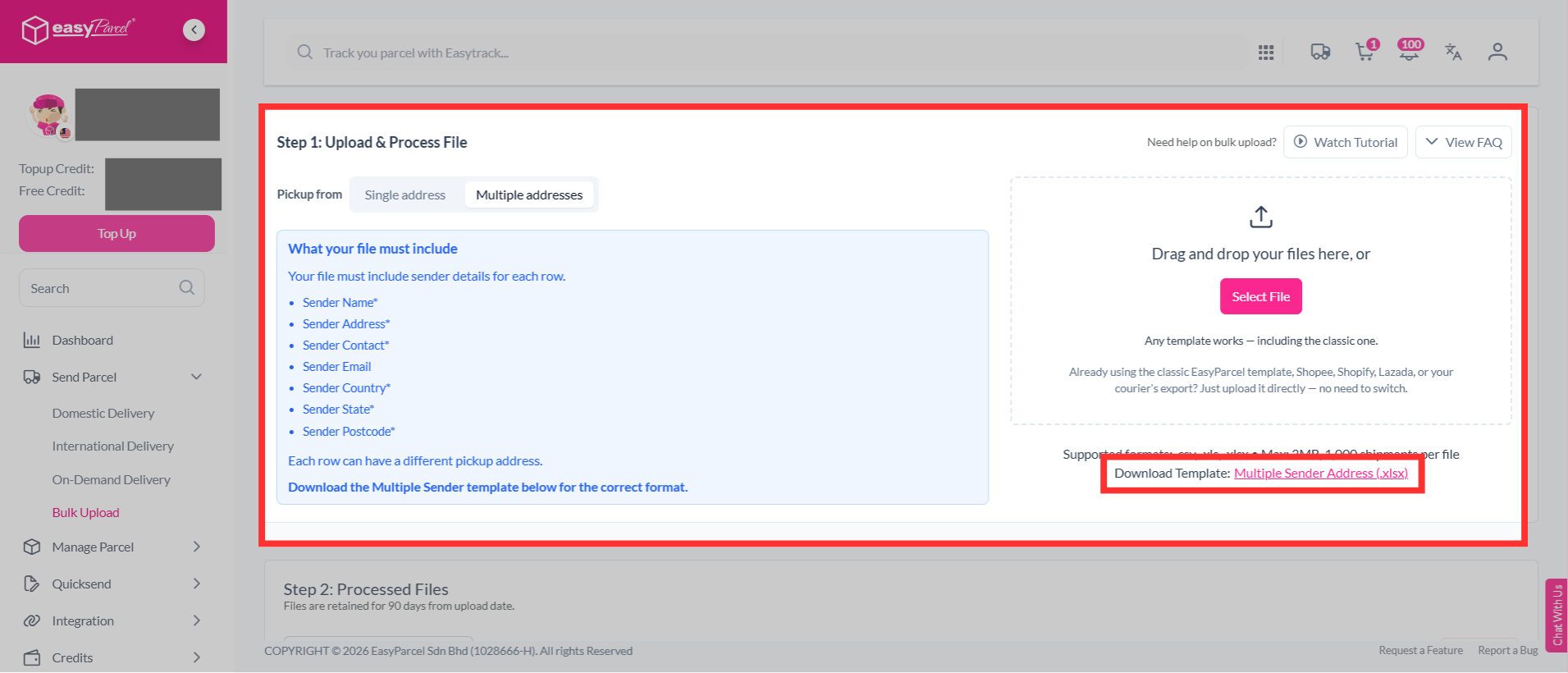1568x673 pixels.
Task: Download the Multiple Sender Address (.xlsx) template
Action: 1321,474
